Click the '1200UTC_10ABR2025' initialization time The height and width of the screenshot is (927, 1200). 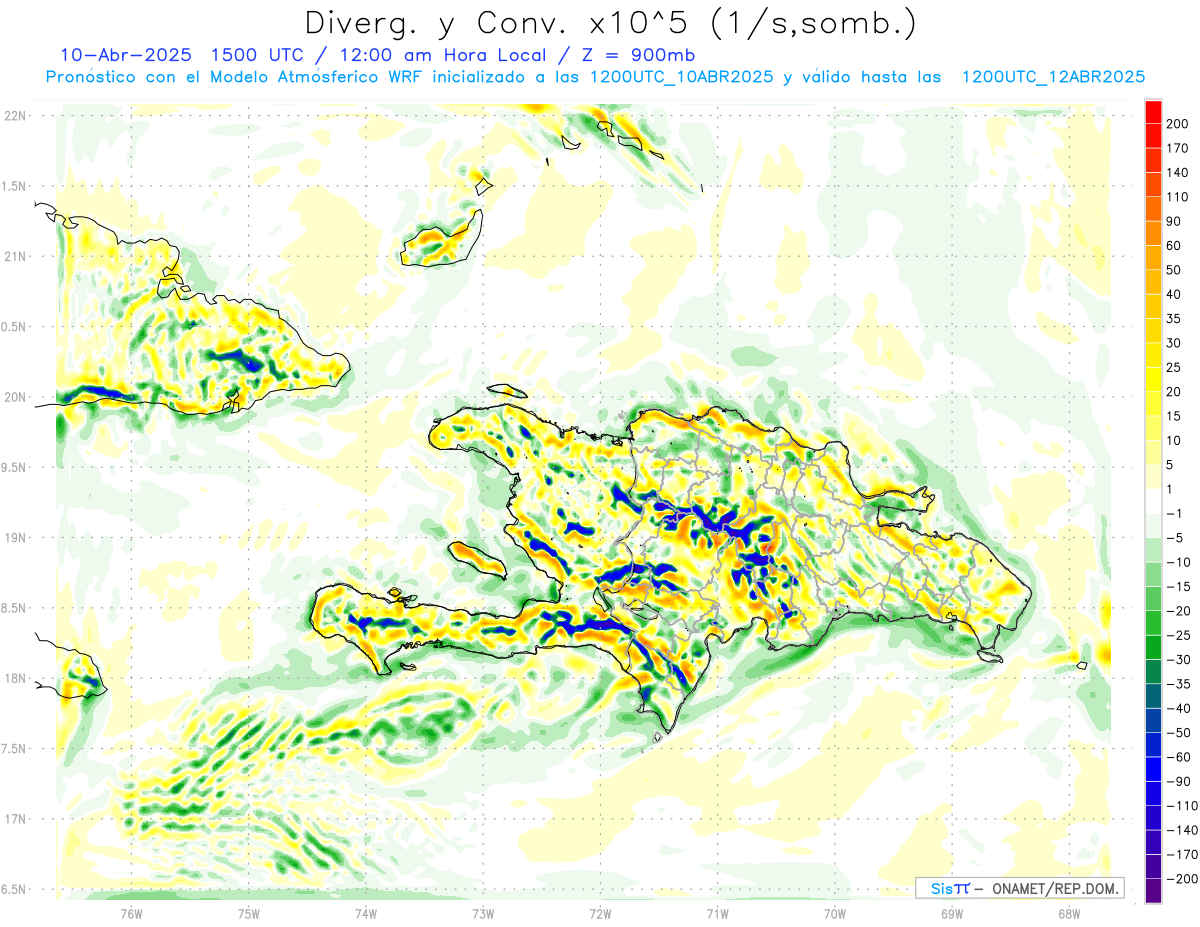(681, 77)
